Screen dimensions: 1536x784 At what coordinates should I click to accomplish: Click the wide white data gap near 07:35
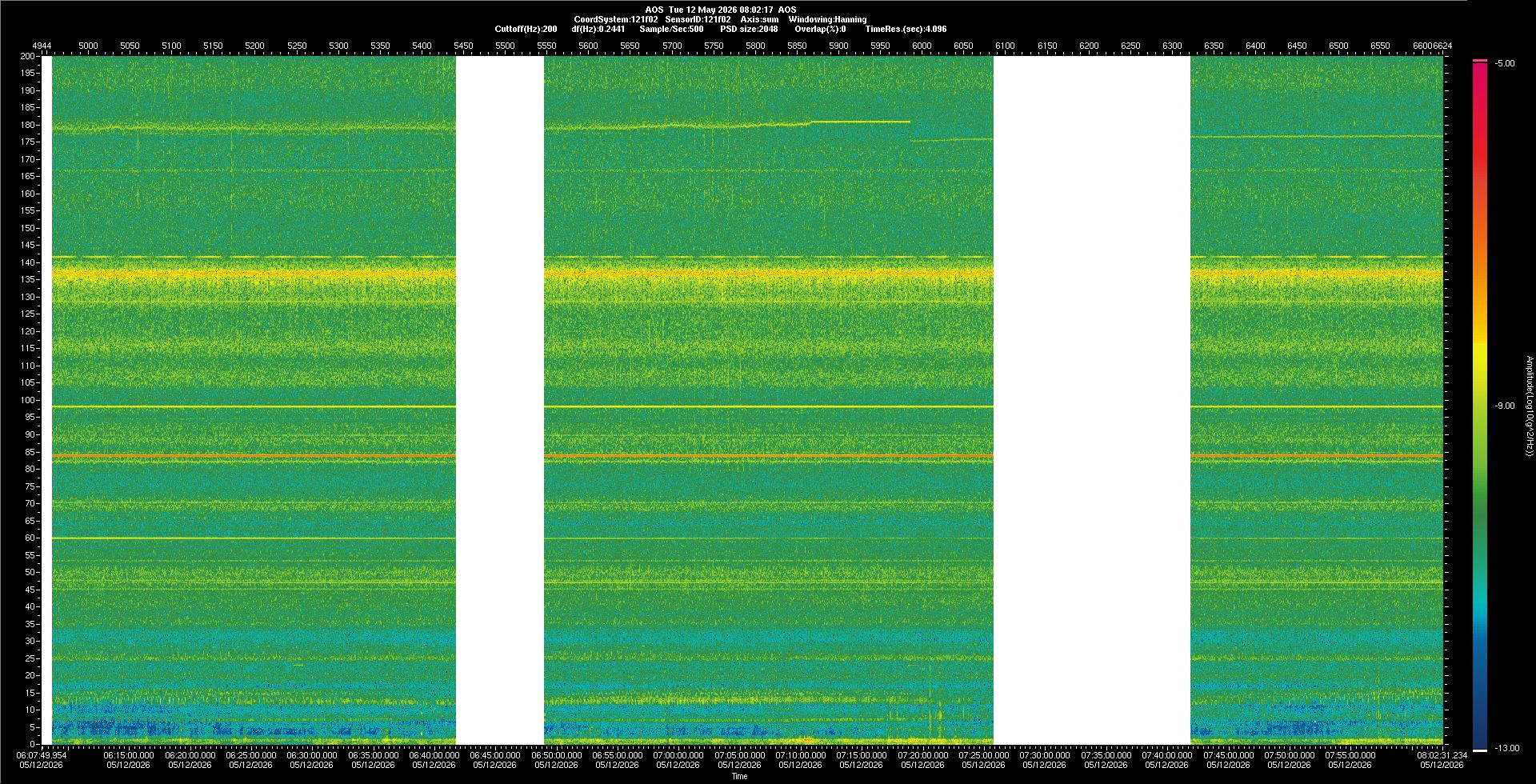click(x=1092, y=400)
